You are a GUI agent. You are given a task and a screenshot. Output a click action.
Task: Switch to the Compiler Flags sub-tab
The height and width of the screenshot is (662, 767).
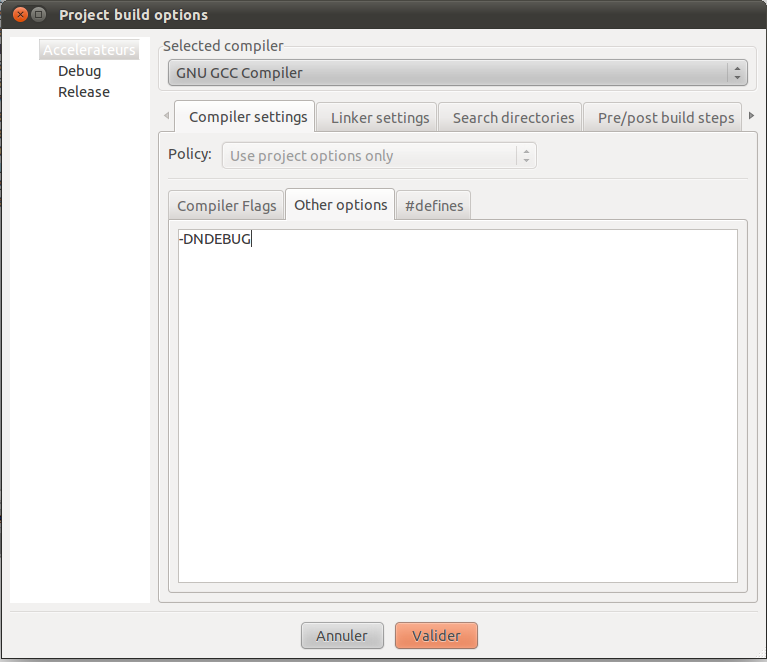[226, 206]
